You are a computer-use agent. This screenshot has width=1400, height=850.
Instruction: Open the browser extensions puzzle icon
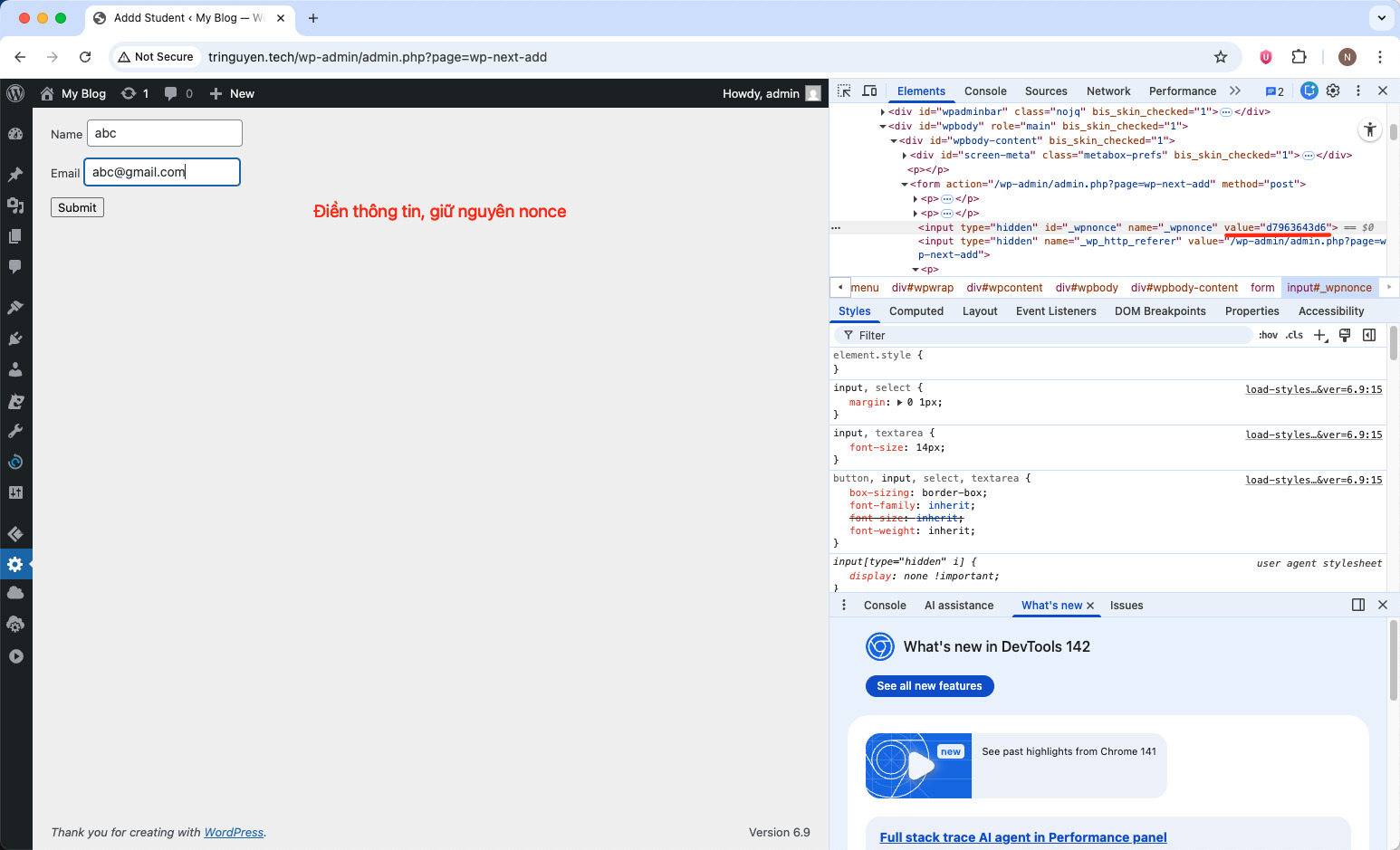1299,57
